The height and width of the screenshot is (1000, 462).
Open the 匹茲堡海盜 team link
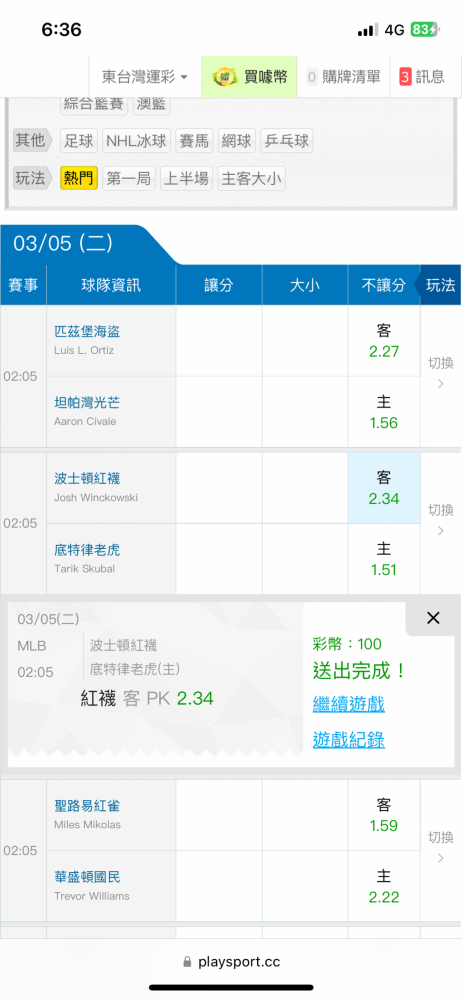point(87,332)
